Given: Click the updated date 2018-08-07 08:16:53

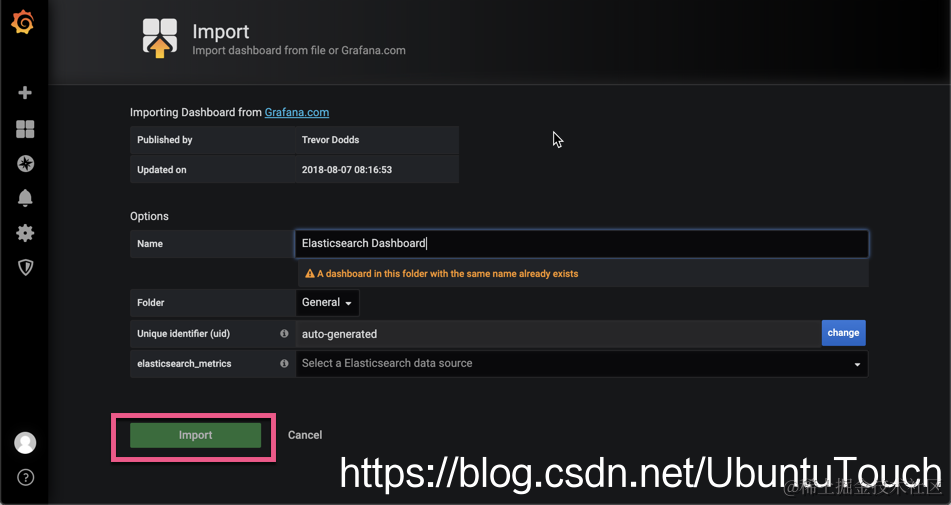Looking at the screenshot, I should pos(347,170).
